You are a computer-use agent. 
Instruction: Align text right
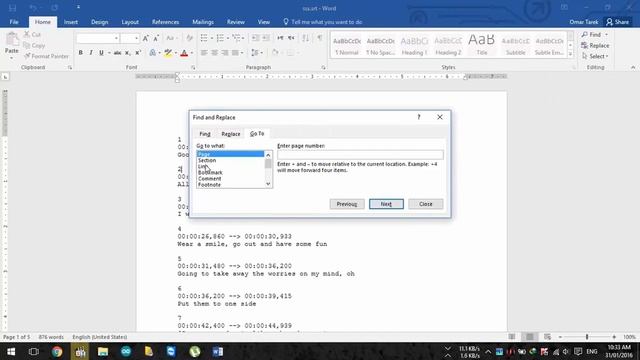click(x=224, y=53)
